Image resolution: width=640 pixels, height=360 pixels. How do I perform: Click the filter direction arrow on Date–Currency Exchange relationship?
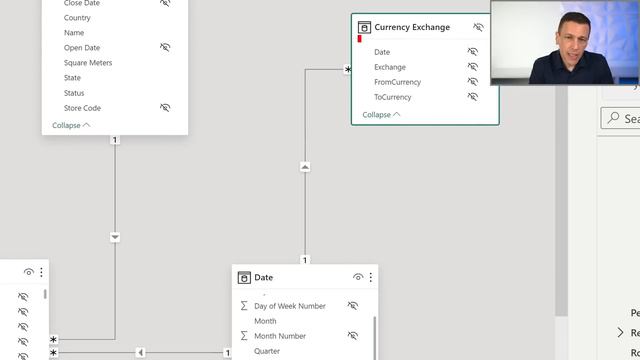click(305, 167)
